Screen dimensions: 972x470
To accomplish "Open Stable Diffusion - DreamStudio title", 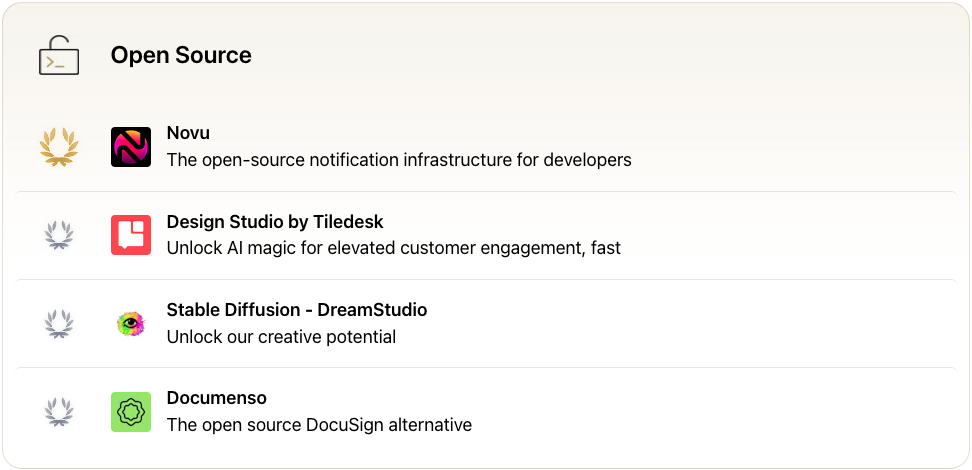I will click(297, 310).
